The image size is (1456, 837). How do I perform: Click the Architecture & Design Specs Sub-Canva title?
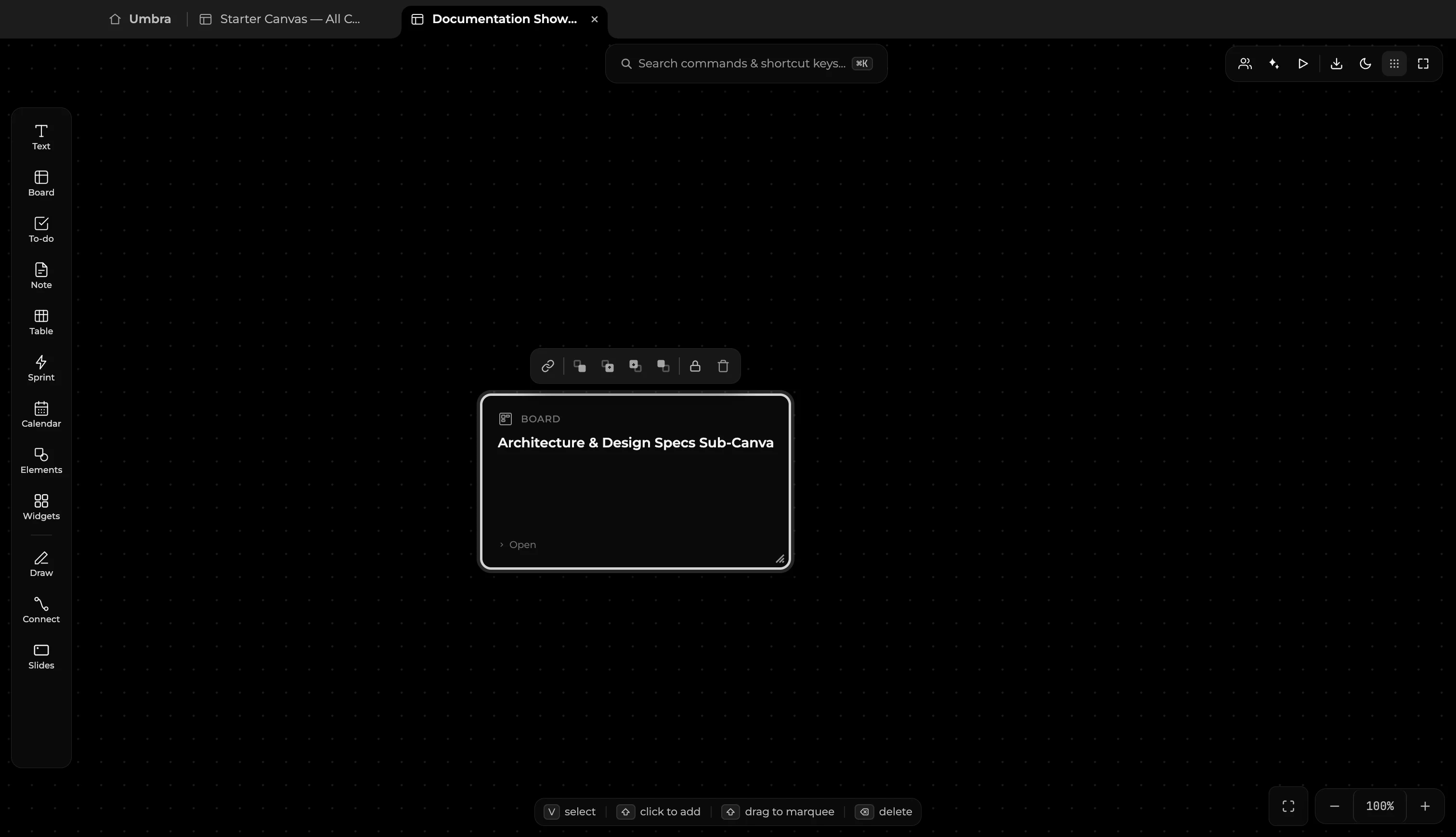636,443
